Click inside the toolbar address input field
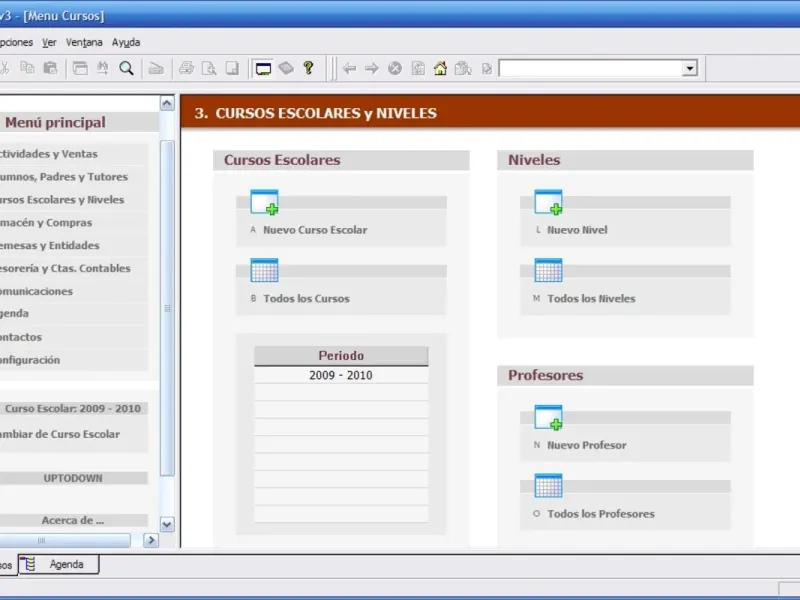The image size is (800, 600). point(590,68)
